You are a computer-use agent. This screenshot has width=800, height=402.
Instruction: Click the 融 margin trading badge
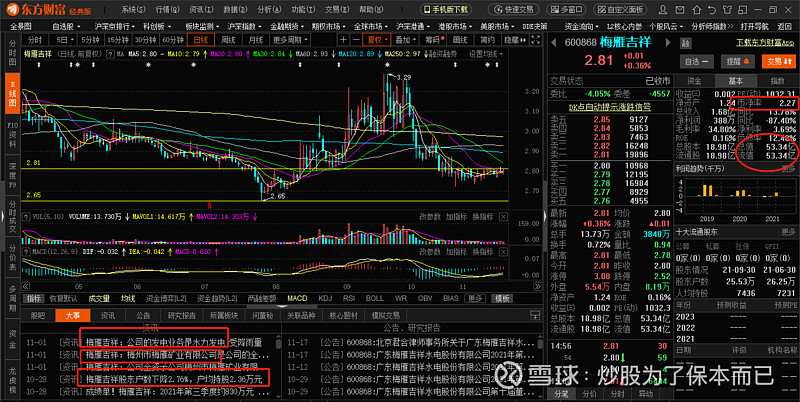click(686, 43)
